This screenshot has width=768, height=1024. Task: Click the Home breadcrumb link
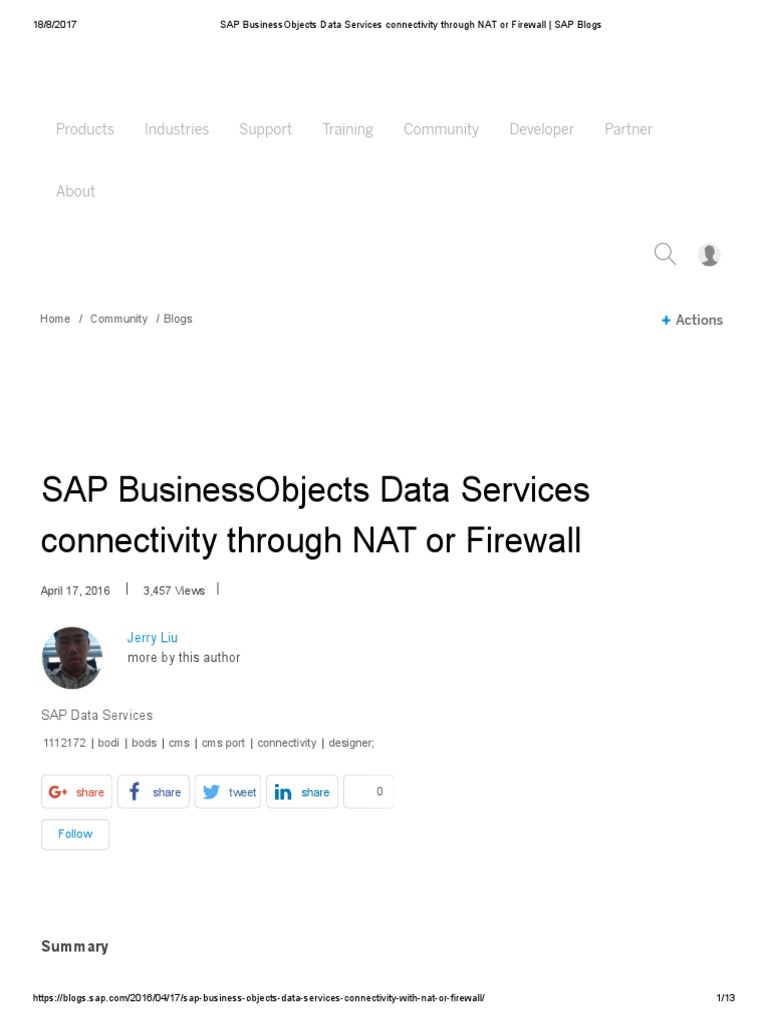[55, 319]
